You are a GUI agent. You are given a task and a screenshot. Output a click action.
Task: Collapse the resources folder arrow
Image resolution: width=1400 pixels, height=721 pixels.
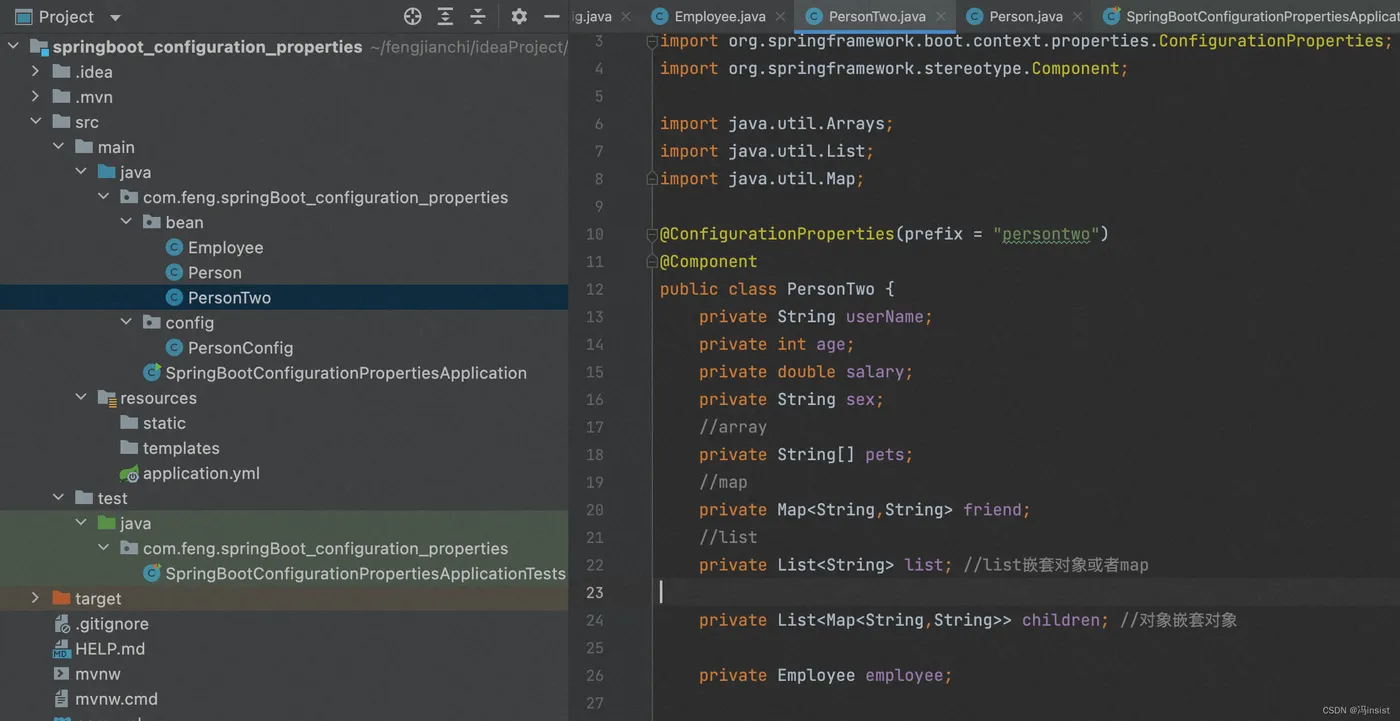pos(81,397)
